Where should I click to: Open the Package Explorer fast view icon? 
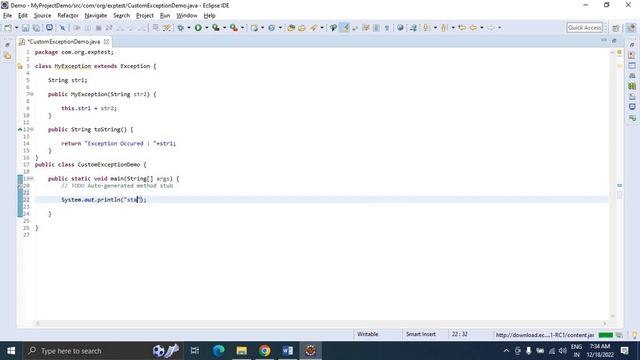click(7, 56)
